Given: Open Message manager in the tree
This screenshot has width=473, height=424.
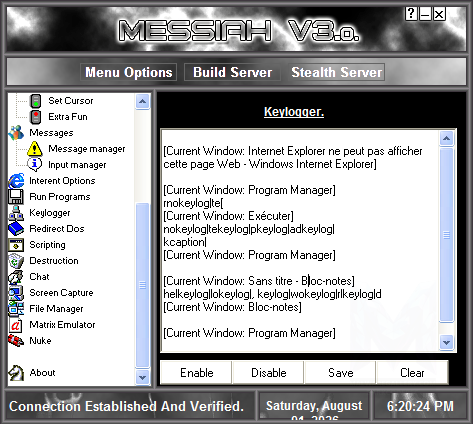Looking at the screenshot, I should (x=87, y=149).
